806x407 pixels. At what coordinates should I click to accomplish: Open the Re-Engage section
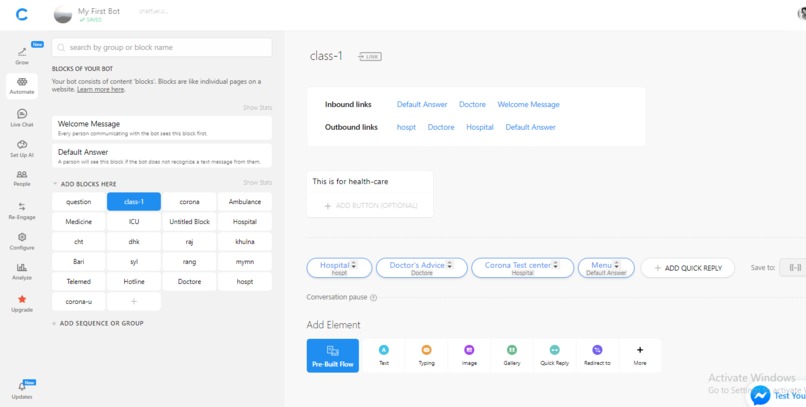click(x=22, y=211)
